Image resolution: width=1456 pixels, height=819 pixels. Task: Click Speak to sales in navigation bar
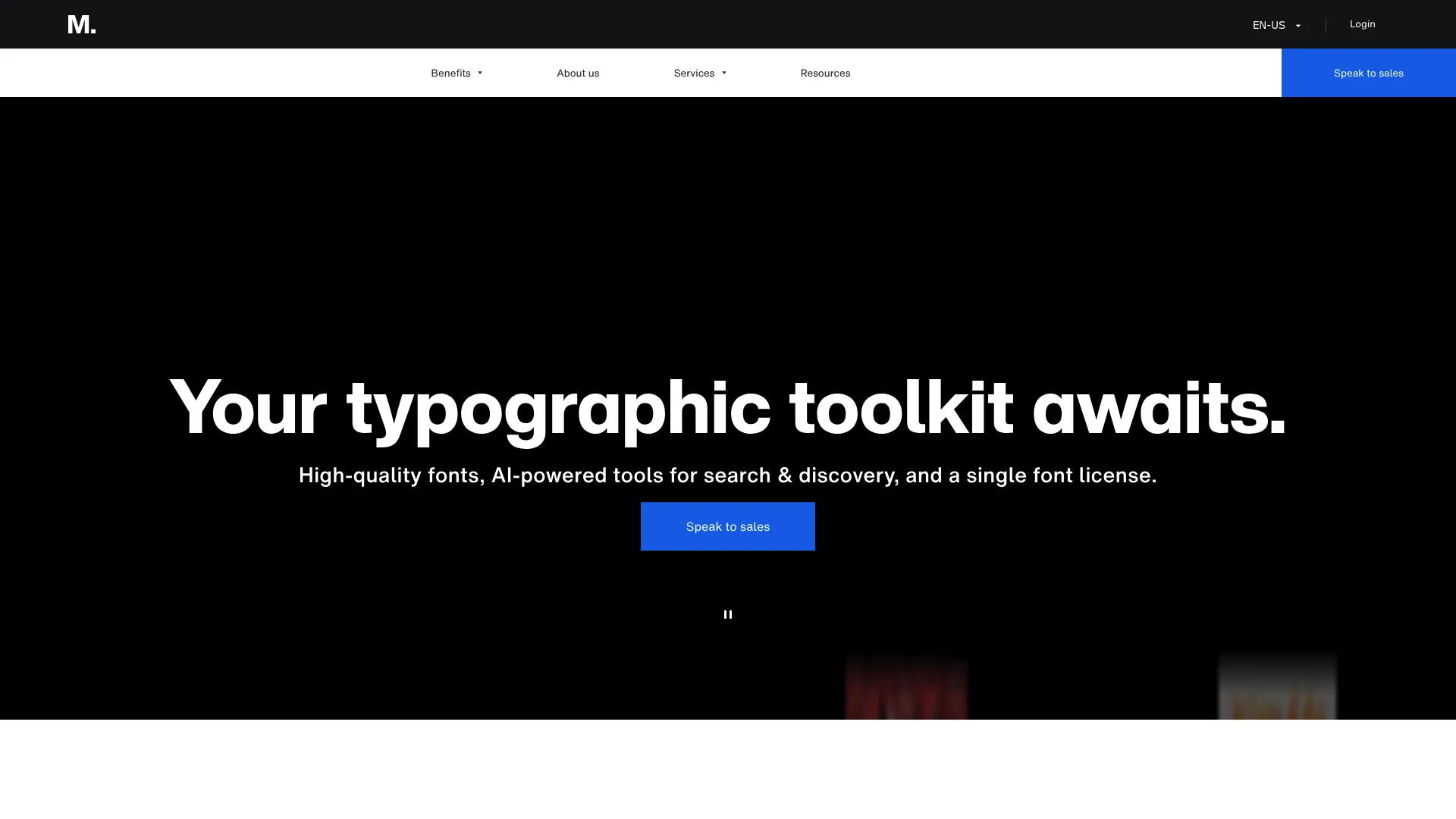pyautogui.click(x=1369, y=73)
